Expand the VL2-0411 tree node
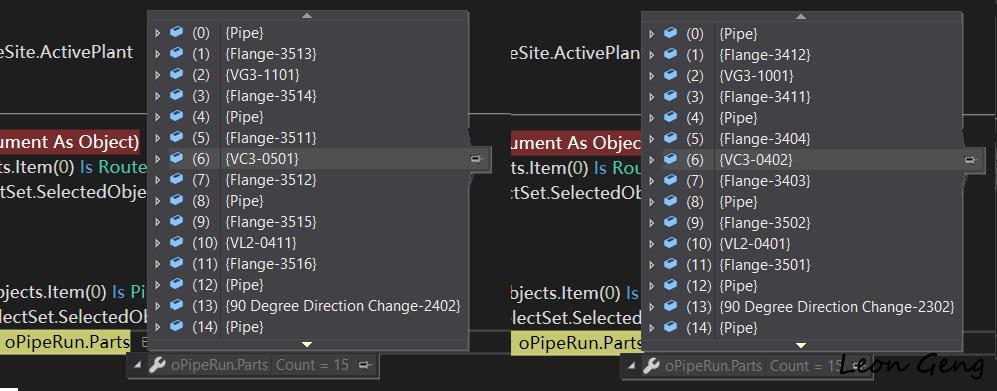Viewport: 997px width, 391px height. point(158,242)
